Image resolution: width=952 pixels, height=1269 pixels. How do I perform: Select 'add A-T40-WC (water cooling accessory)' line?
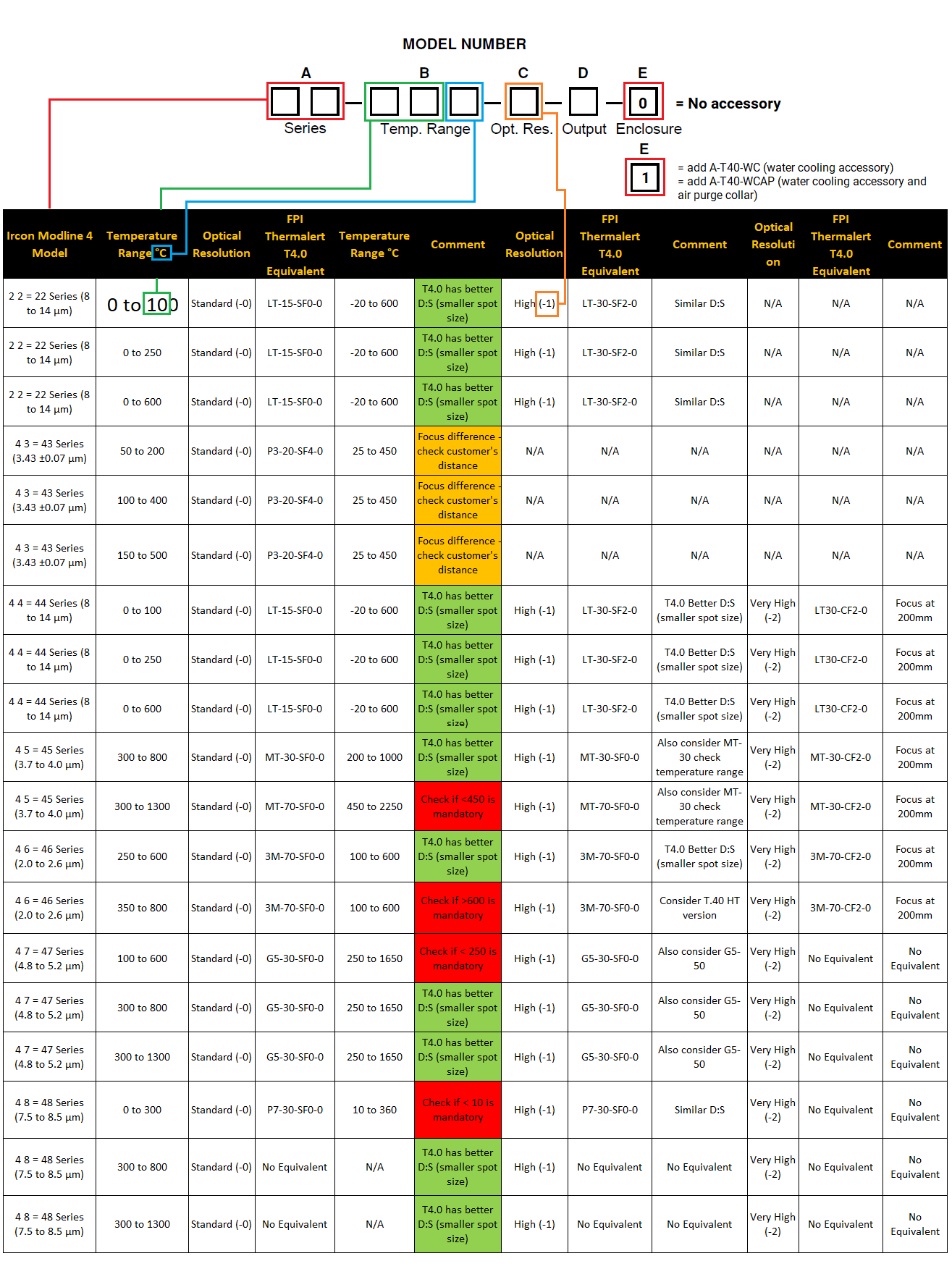coord(785,168)
